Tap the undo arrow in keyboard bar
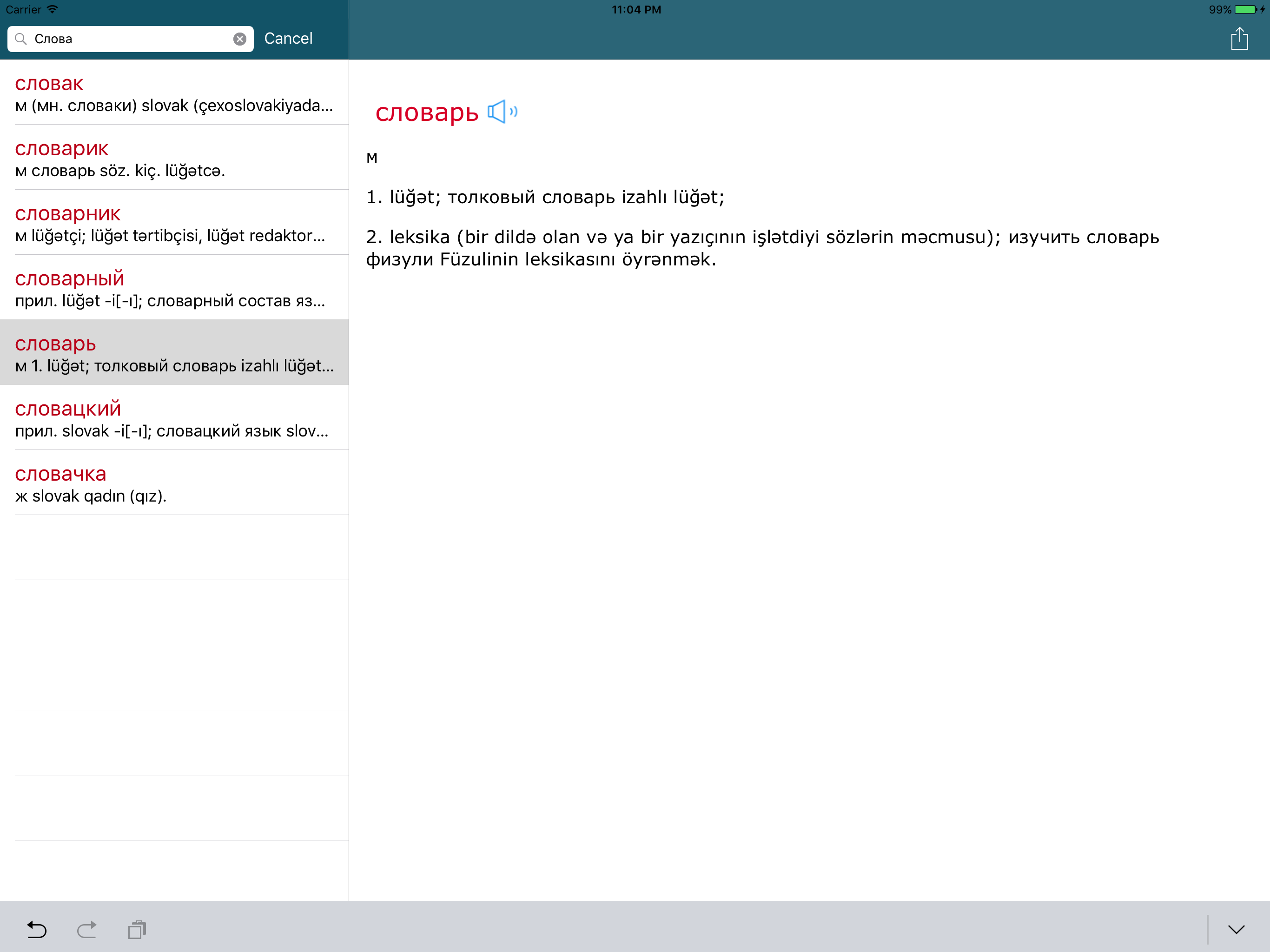The height and width of the screenshot is (952, 1270). coord(37,929)
